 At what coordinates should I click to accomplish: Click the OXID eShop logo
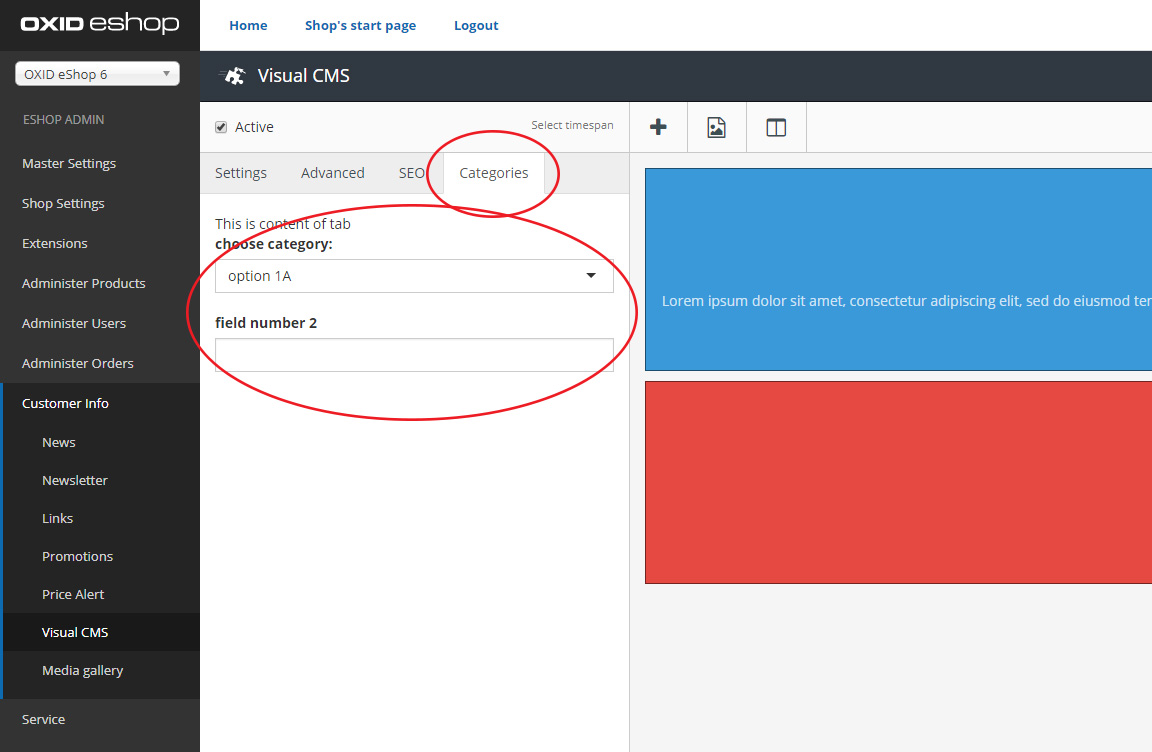tap(99, 24)
